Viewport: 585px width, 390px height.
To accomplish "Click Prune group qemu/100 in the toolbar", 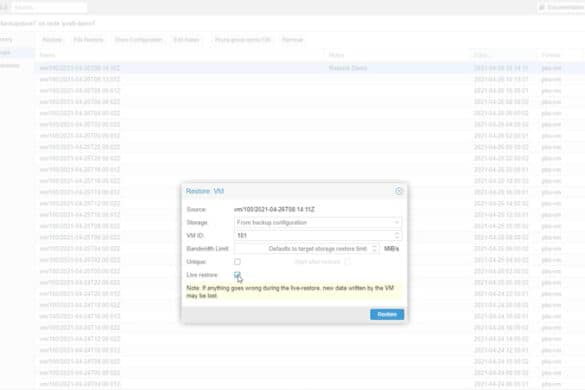I will [x=243, y=40].
